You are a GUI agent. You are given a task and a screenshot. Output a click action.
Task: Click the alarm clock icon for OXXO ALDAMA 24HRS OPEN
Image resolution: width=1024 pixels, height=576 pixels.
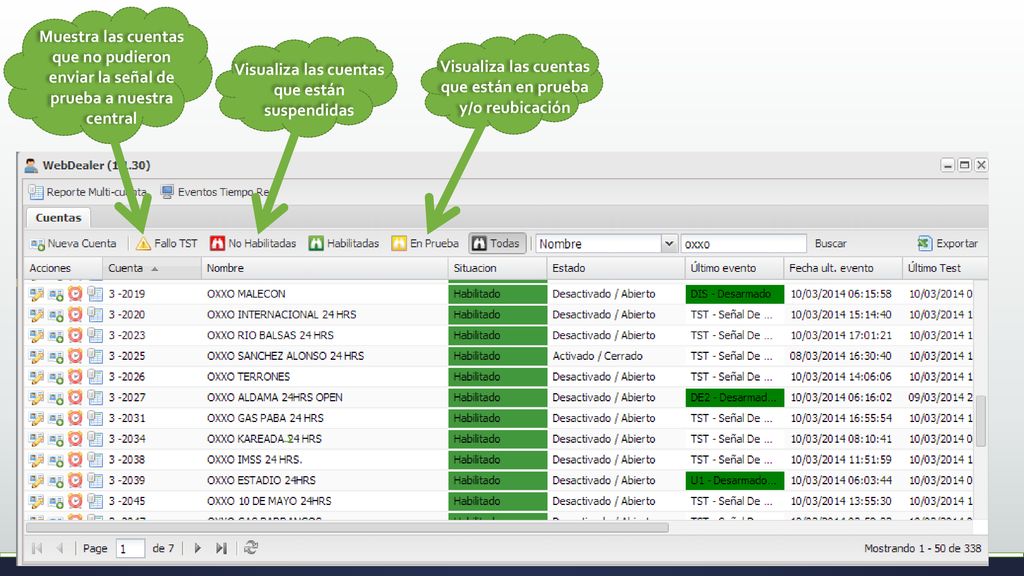(x=76, y=398)
